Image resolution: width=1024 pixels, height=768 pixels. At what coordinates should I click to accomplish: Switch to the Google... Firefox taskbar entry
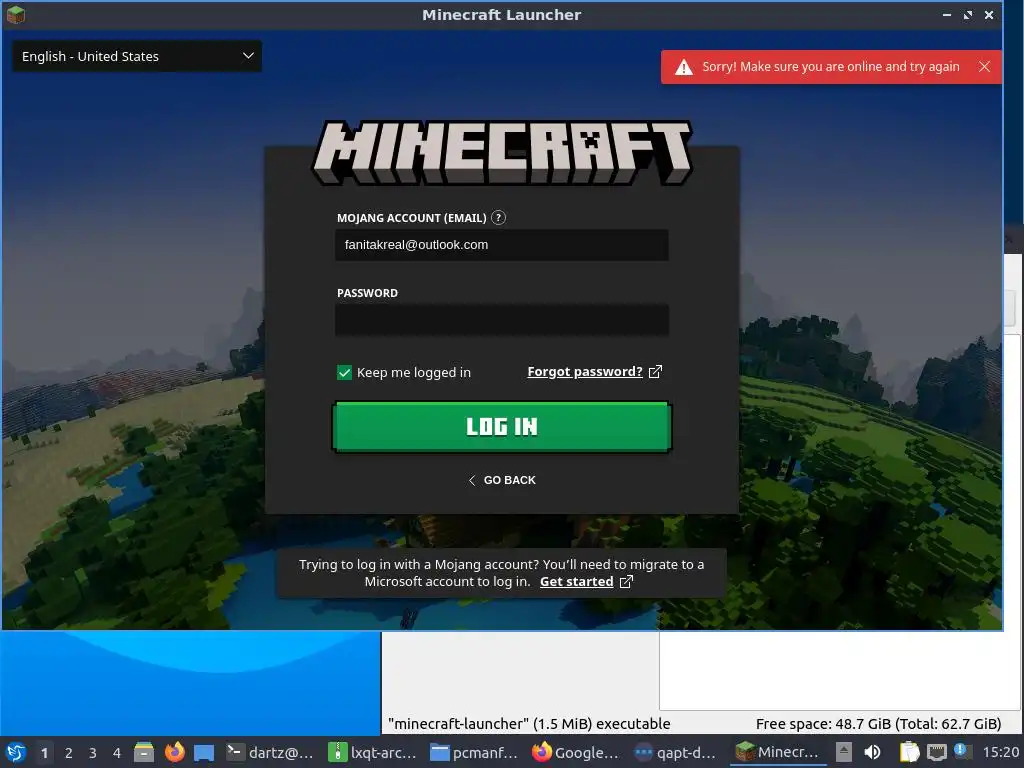click(x=575, y=752)
